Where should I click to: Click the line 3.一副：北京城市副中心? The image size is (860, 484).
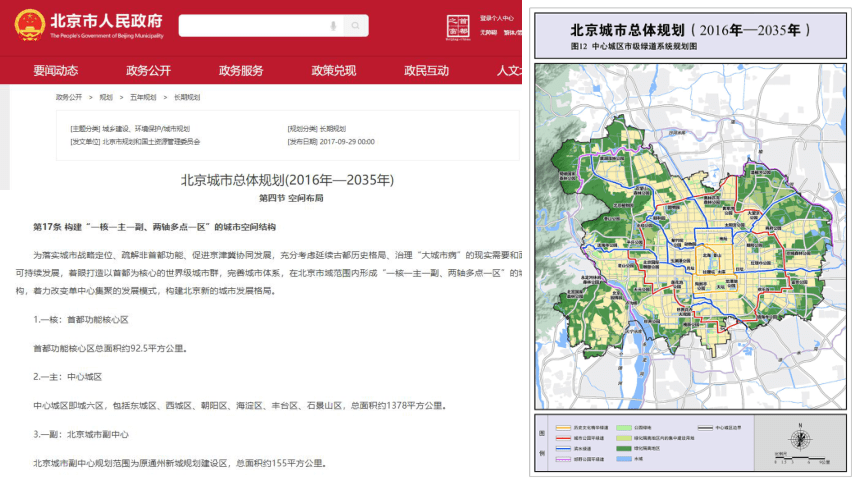point(81,434)
